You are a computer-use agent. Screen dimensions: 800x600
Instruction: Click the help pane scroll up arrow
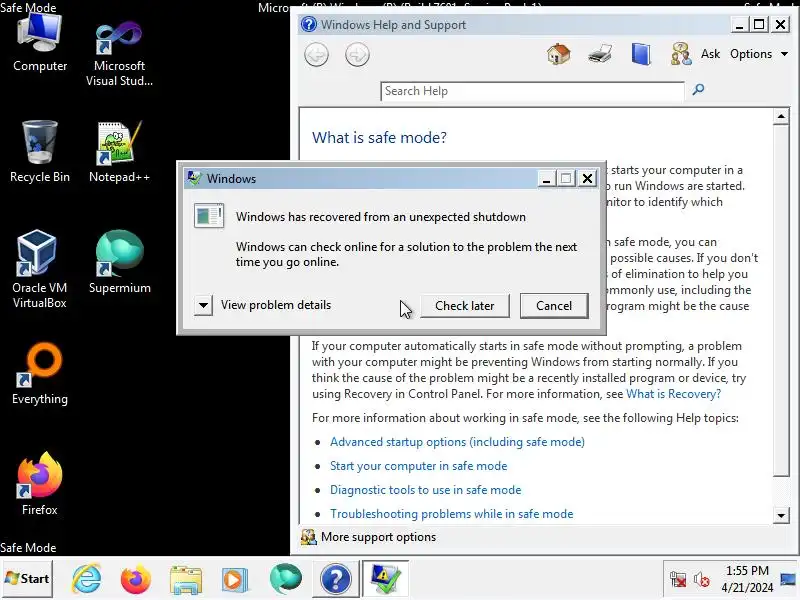(x=781, y=117)
